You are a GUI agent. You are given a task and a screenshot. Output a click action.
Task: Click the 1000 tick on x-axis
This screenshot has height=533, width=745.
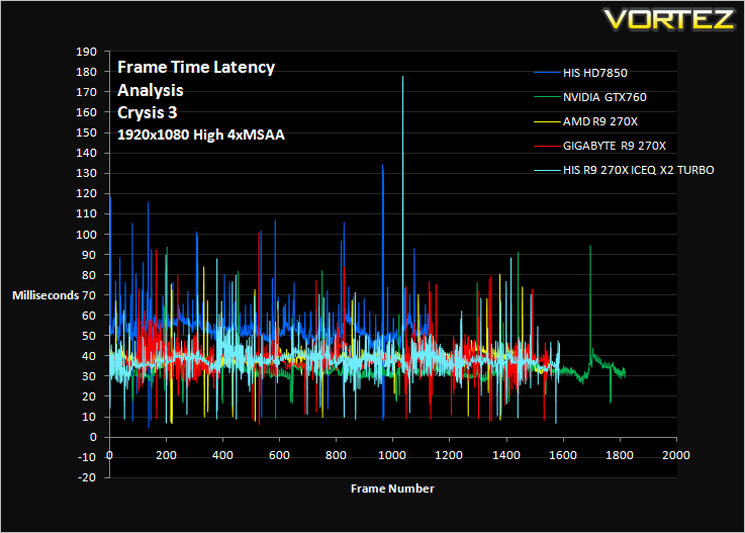[x=392, y=455]
